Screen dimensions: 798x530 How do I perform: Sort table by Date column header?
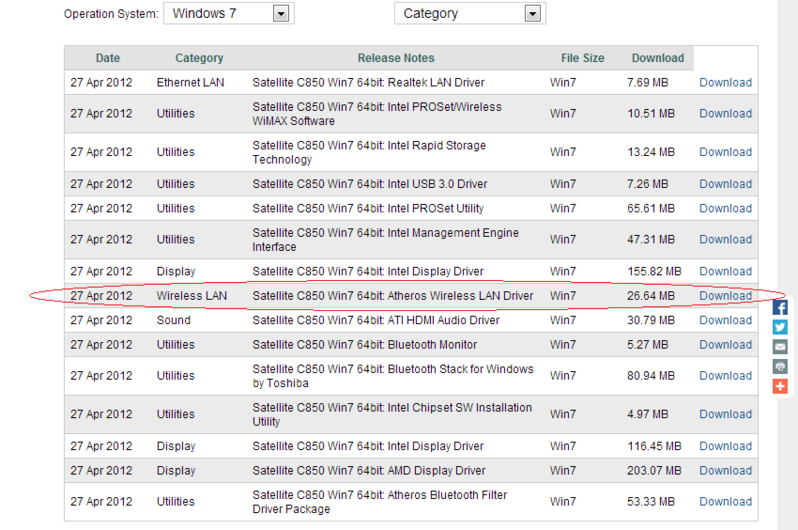pyautogui.click(x=108, y=58)
